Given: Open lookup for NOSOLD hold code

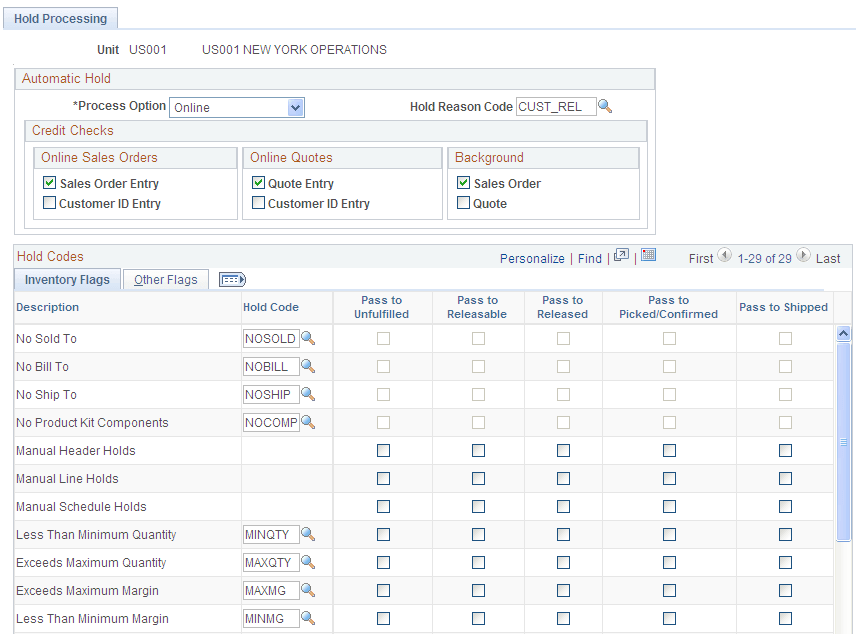Looking at the screenshot, I should pyautogui.click(x=308, y=338).
